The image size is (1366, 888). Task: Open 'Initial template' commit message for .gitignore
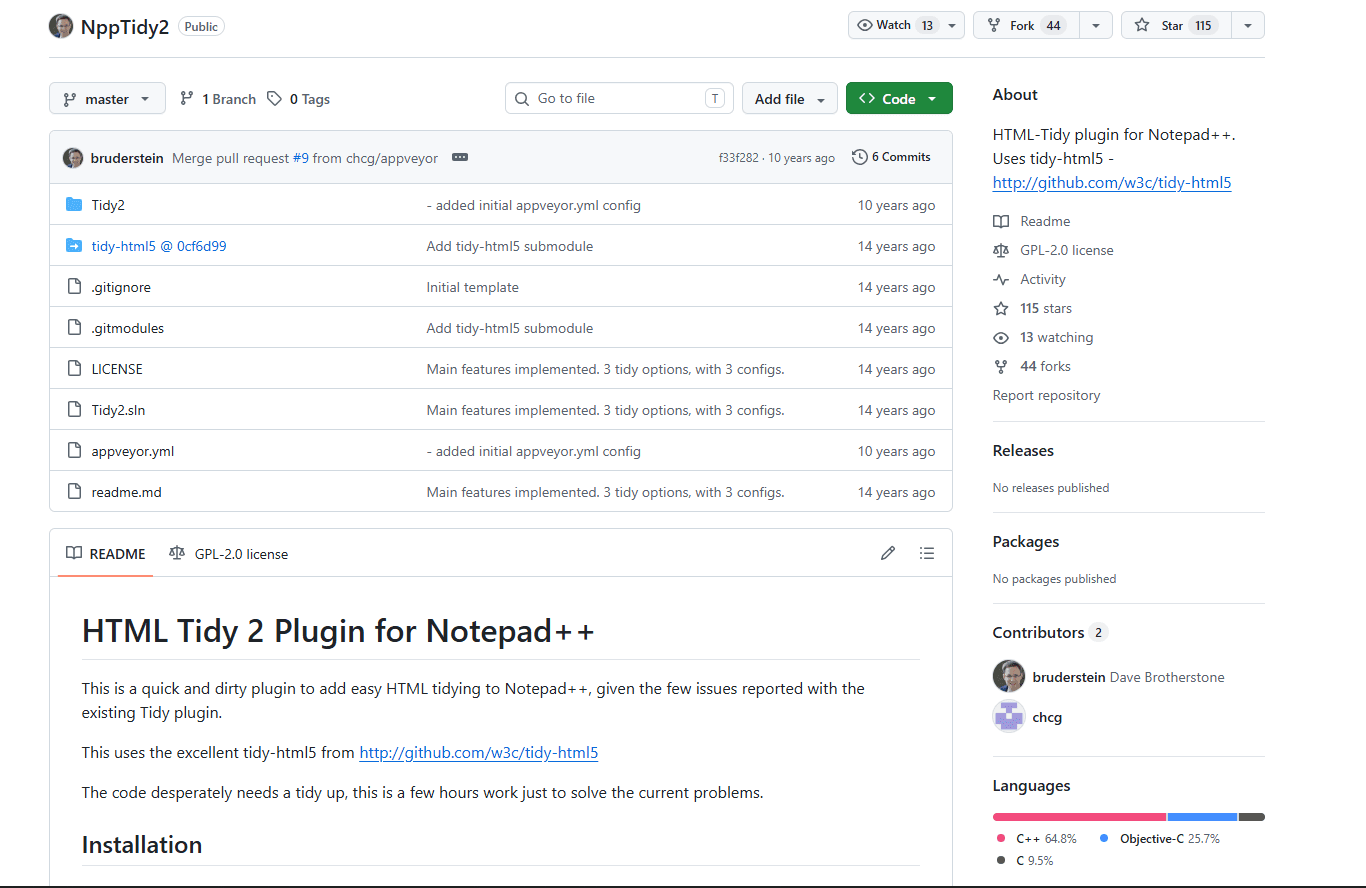coord(473,287)
